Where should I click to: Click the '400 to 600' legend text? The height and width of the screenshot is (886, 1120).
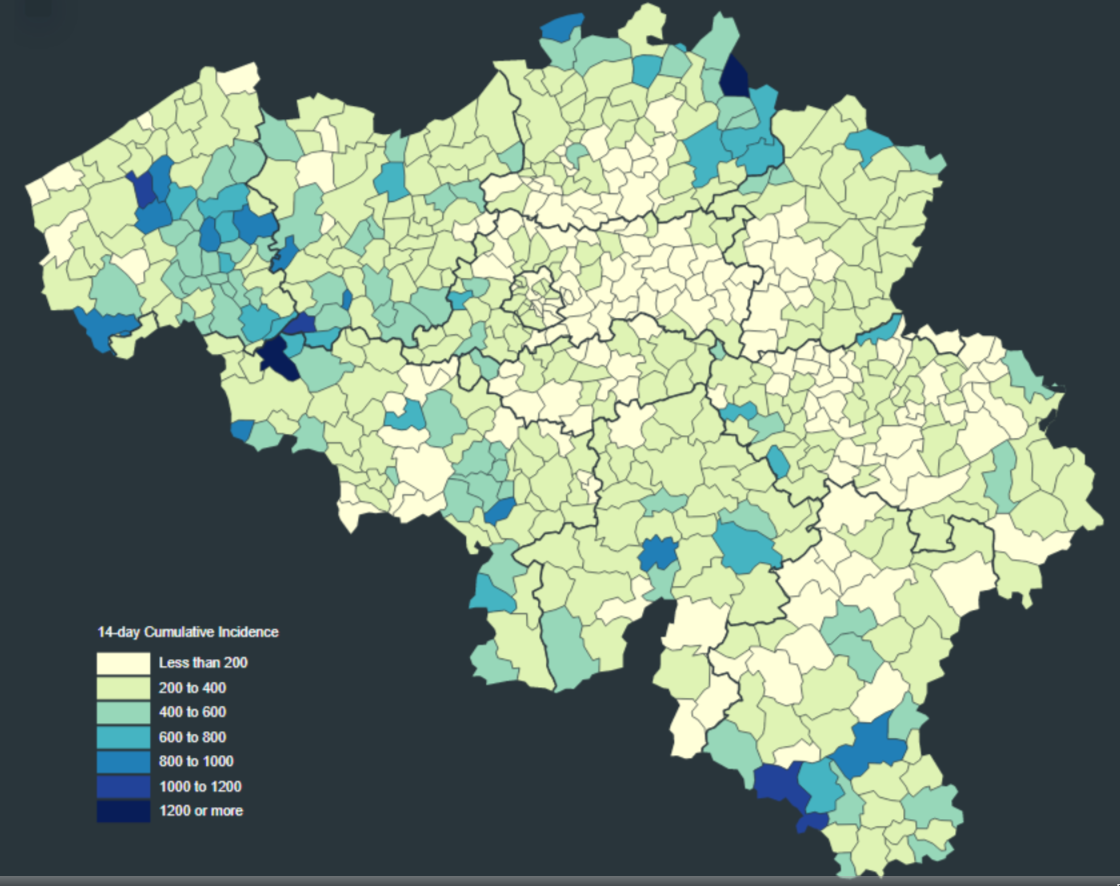192,712
